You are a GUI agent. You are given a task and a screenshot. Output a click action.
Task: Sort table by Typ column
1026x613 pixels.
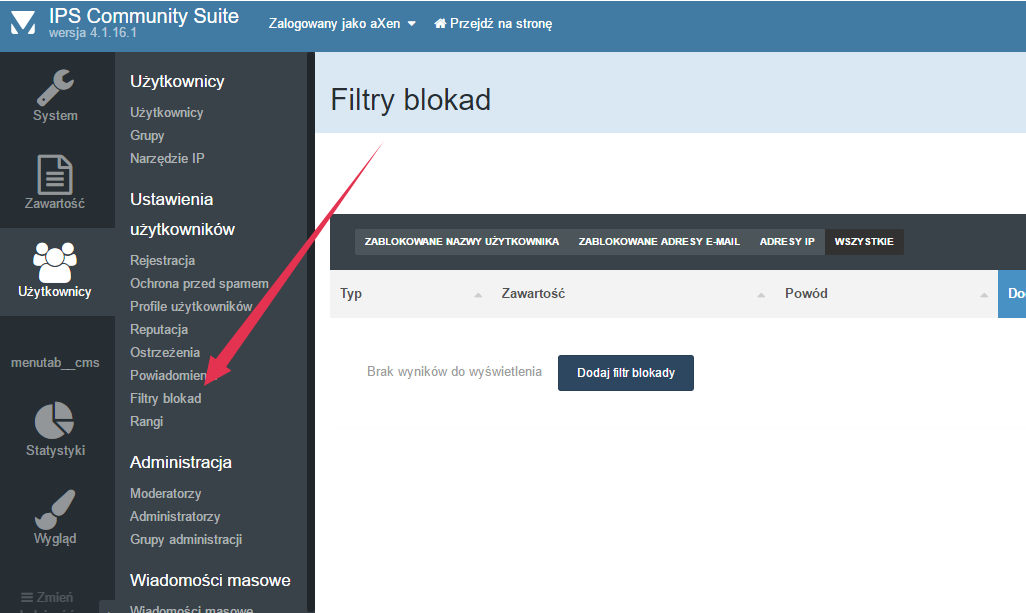point(410,294)
